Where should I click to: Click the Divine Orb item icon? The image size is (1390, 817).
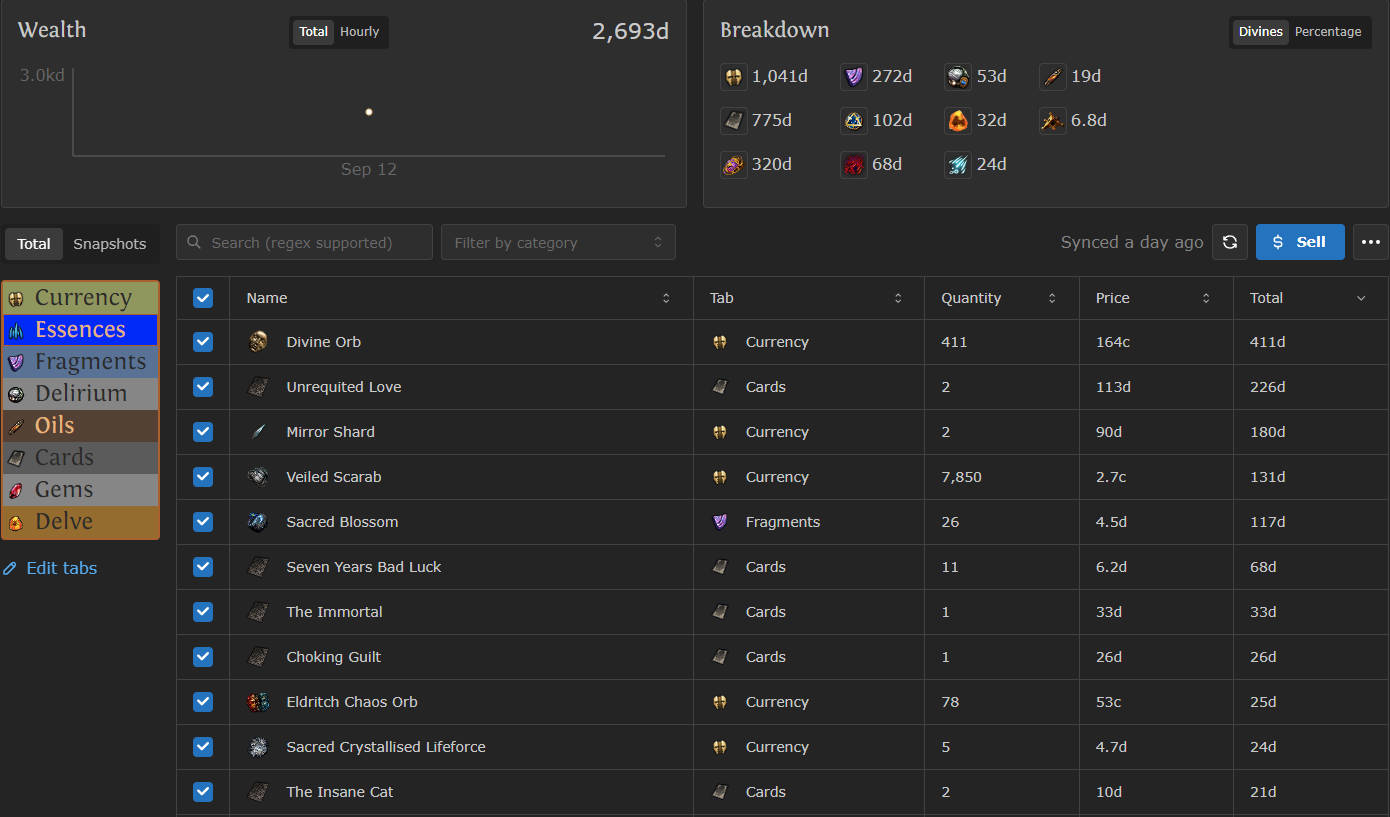tap(258, 342)
